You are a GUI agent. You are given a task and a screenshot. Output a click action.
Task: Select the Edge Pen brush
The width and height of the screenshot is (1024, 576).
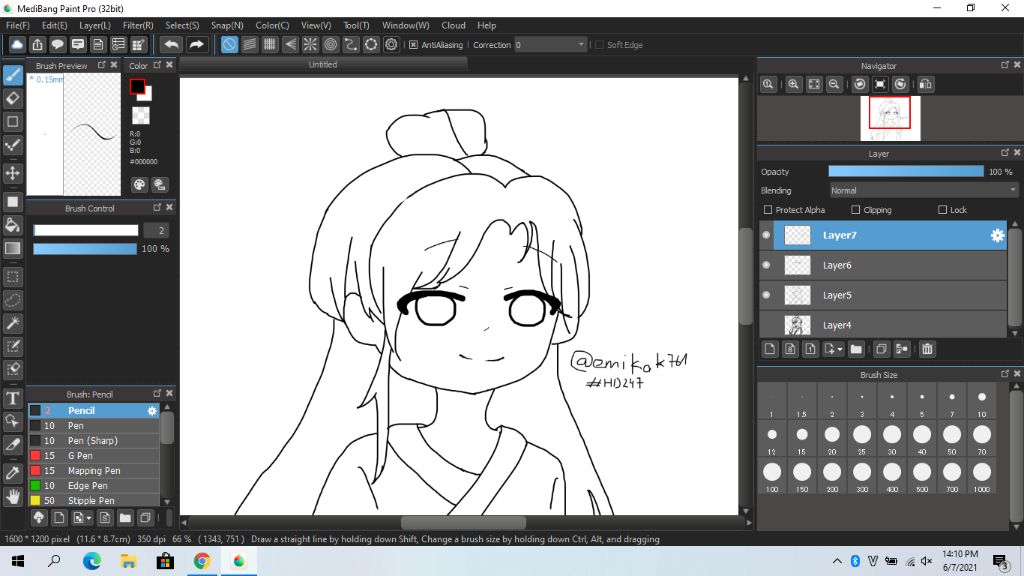click(93, 485)
